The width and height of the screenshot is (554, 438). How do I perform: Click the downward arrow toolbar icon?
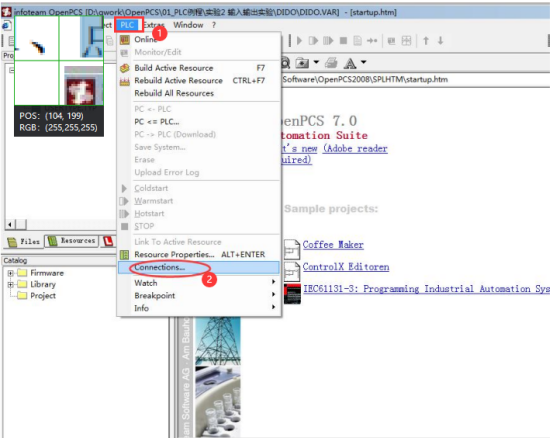pyautogui.click(x=440, y=41)
